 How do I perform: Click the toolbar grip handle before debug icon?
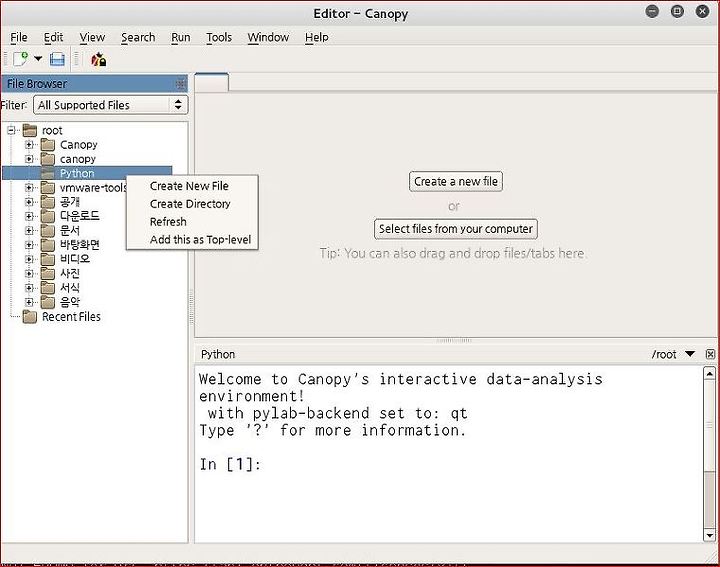[x=77, y=59]
